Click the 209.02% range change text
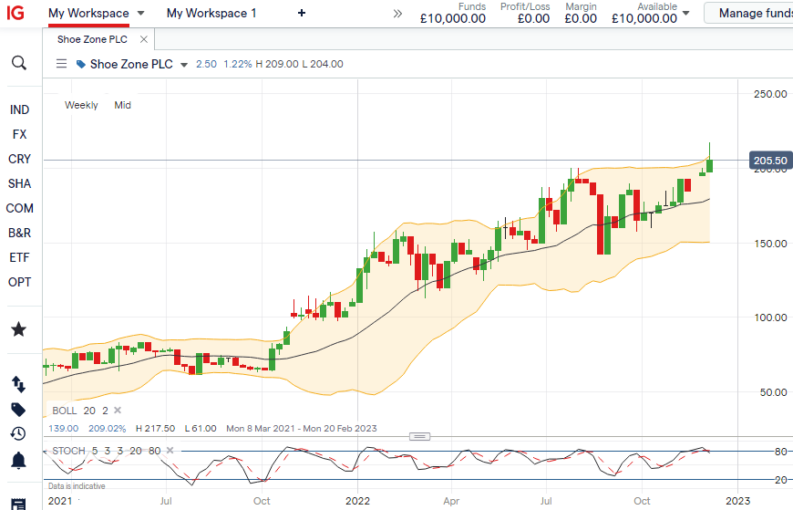The image size is (793, 510). pos(107,429)
